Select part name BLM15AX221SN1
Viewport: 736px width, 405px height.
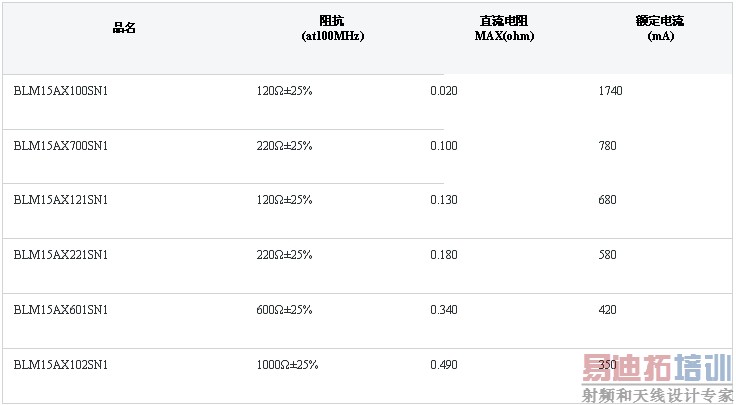coord(61,255)
